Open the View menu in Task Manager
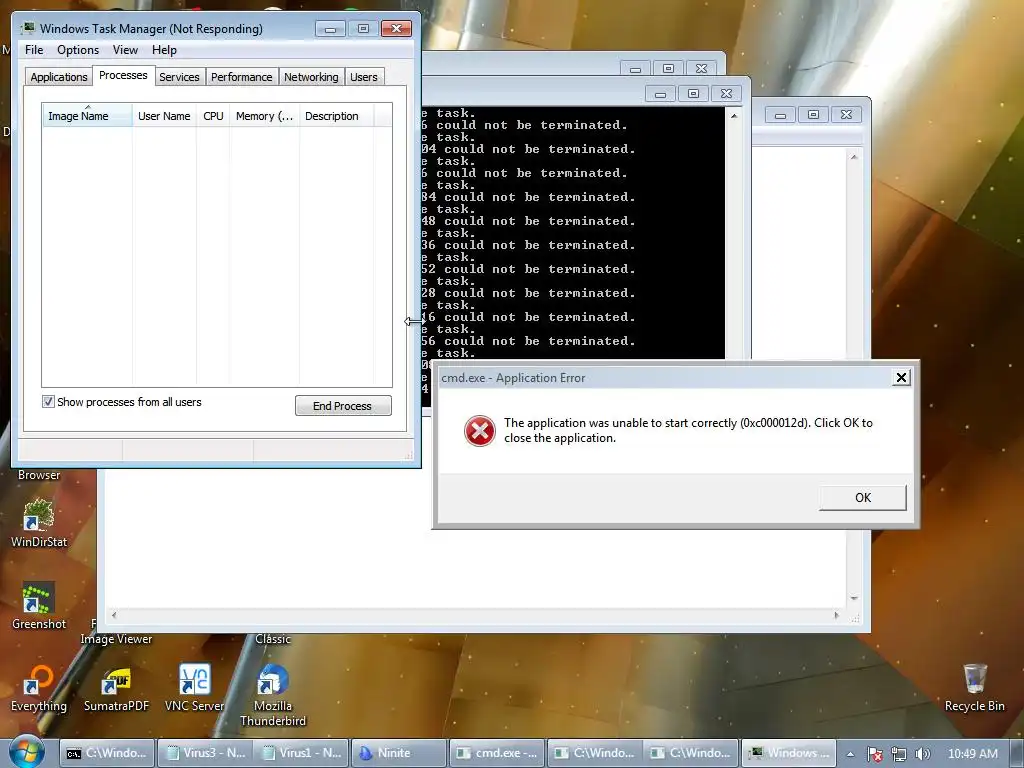 click(x=125, y=50)
